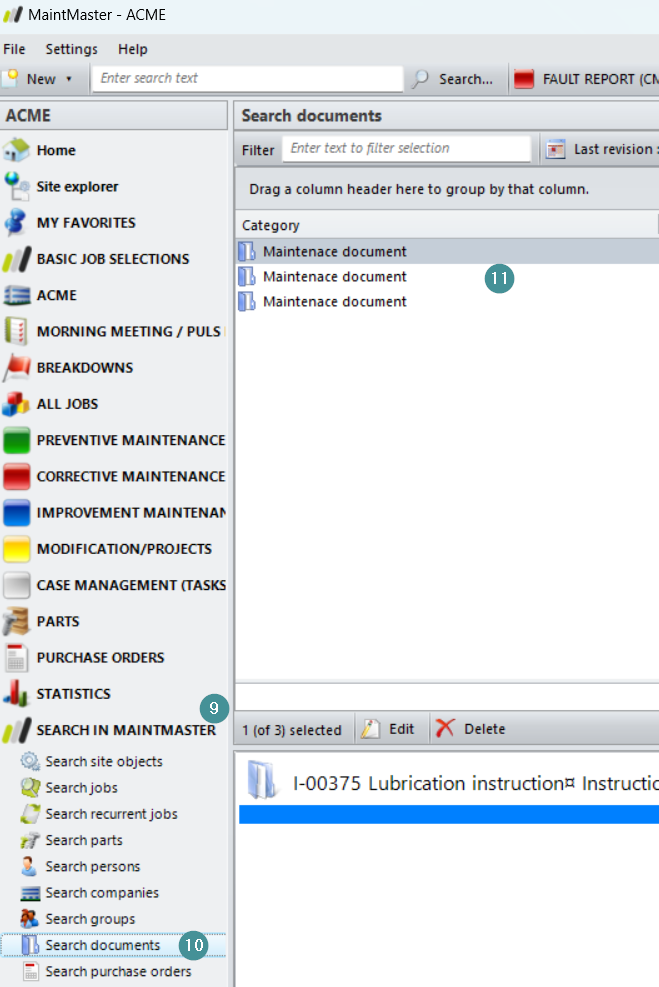Click the first Maintenace document row icon

click(247, 252)
